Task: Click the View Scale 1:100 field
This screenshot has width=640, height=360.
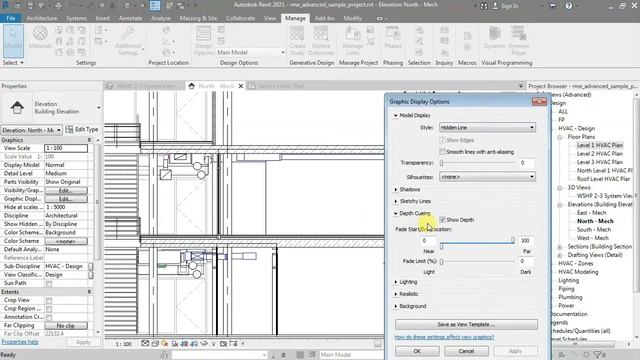Action: point(66,148)
